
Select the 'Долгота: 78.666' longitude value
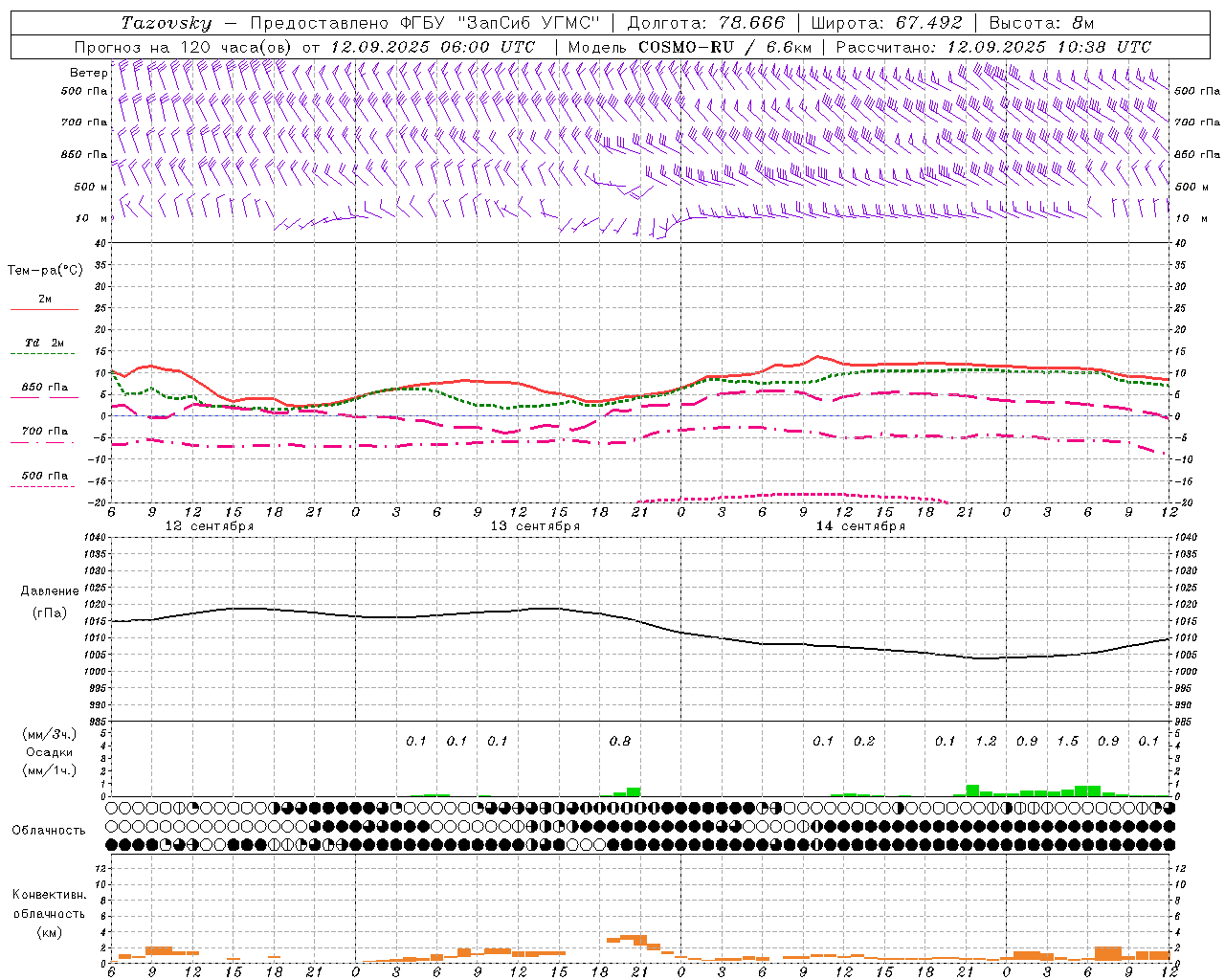[705, 23]
